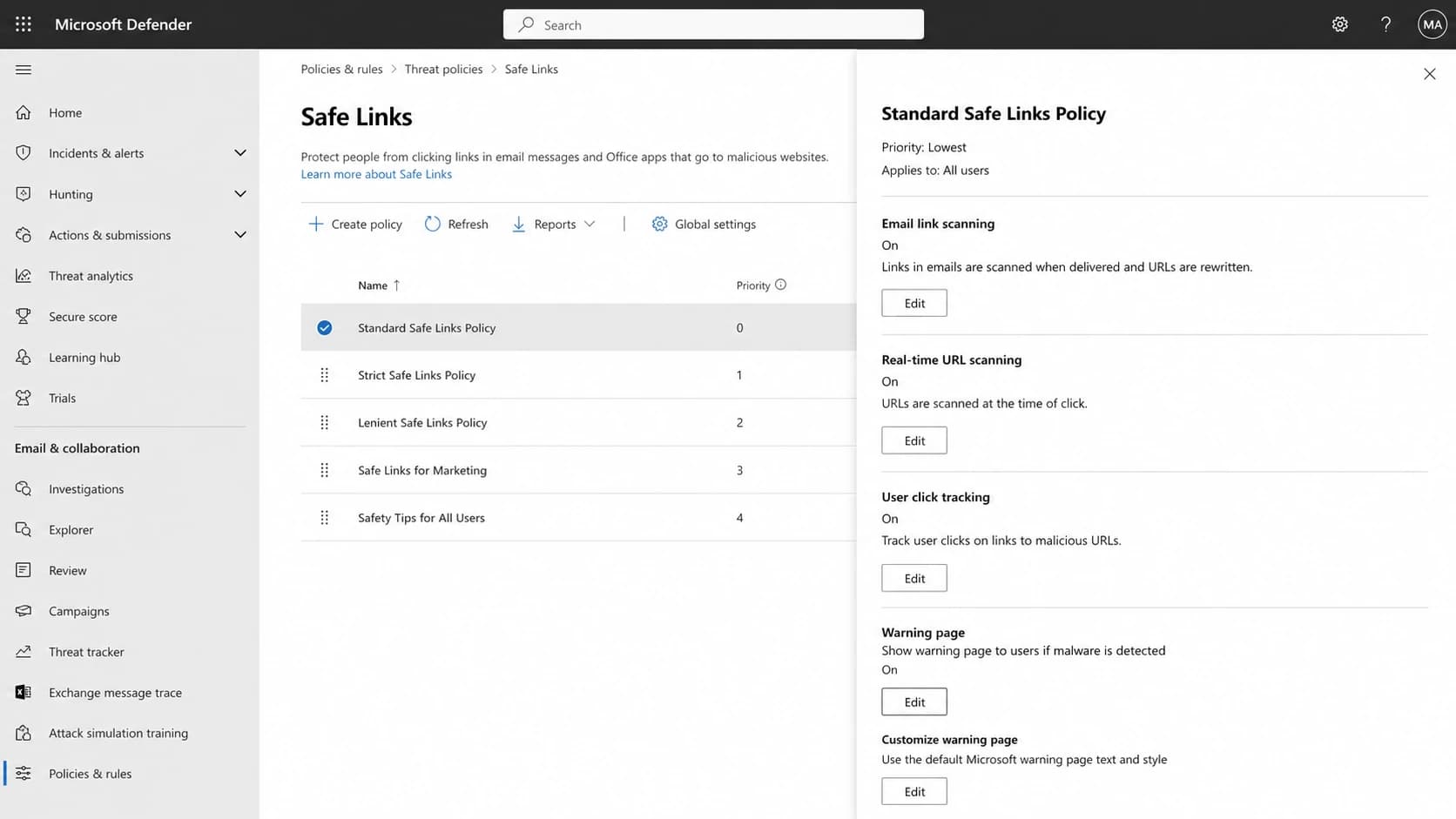The height and width of the screenshot is (819, 1456).
Task: Open the help question mark icon
Action: 1385,24
